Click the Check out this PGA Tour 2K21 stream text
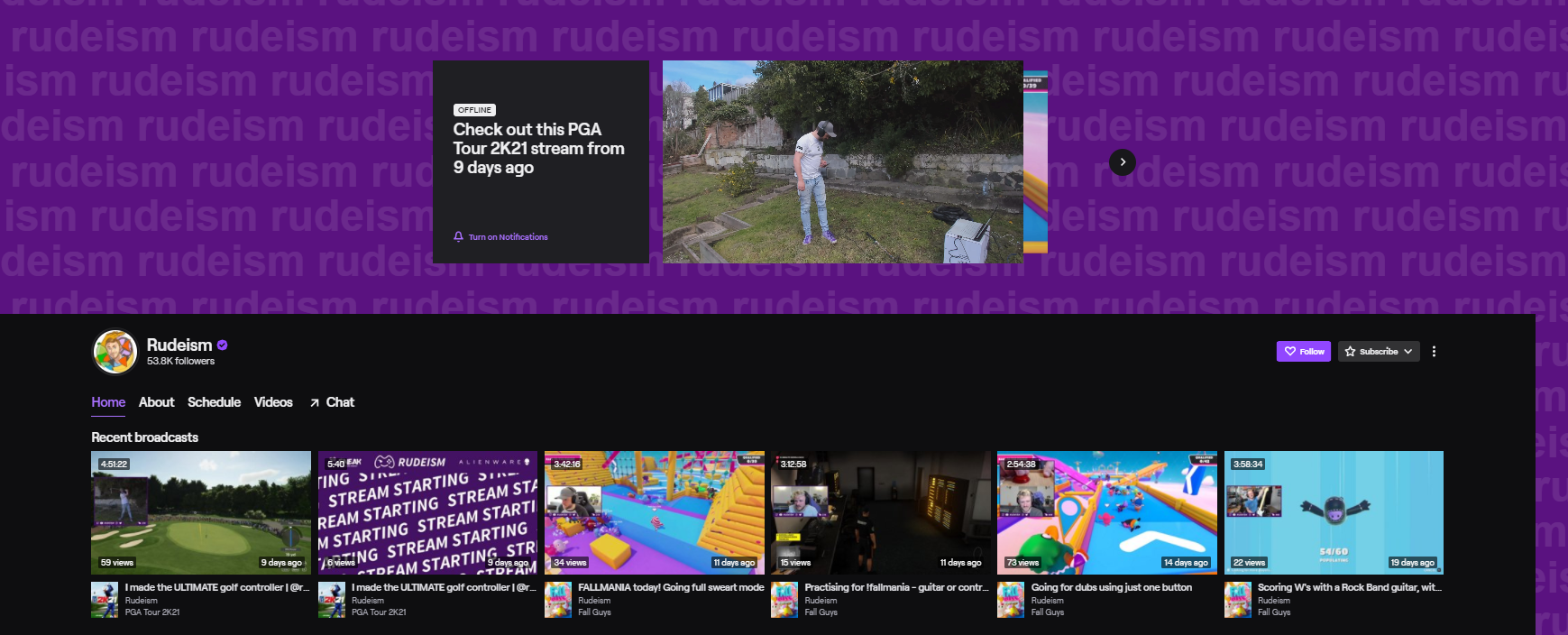 (539, 148)
